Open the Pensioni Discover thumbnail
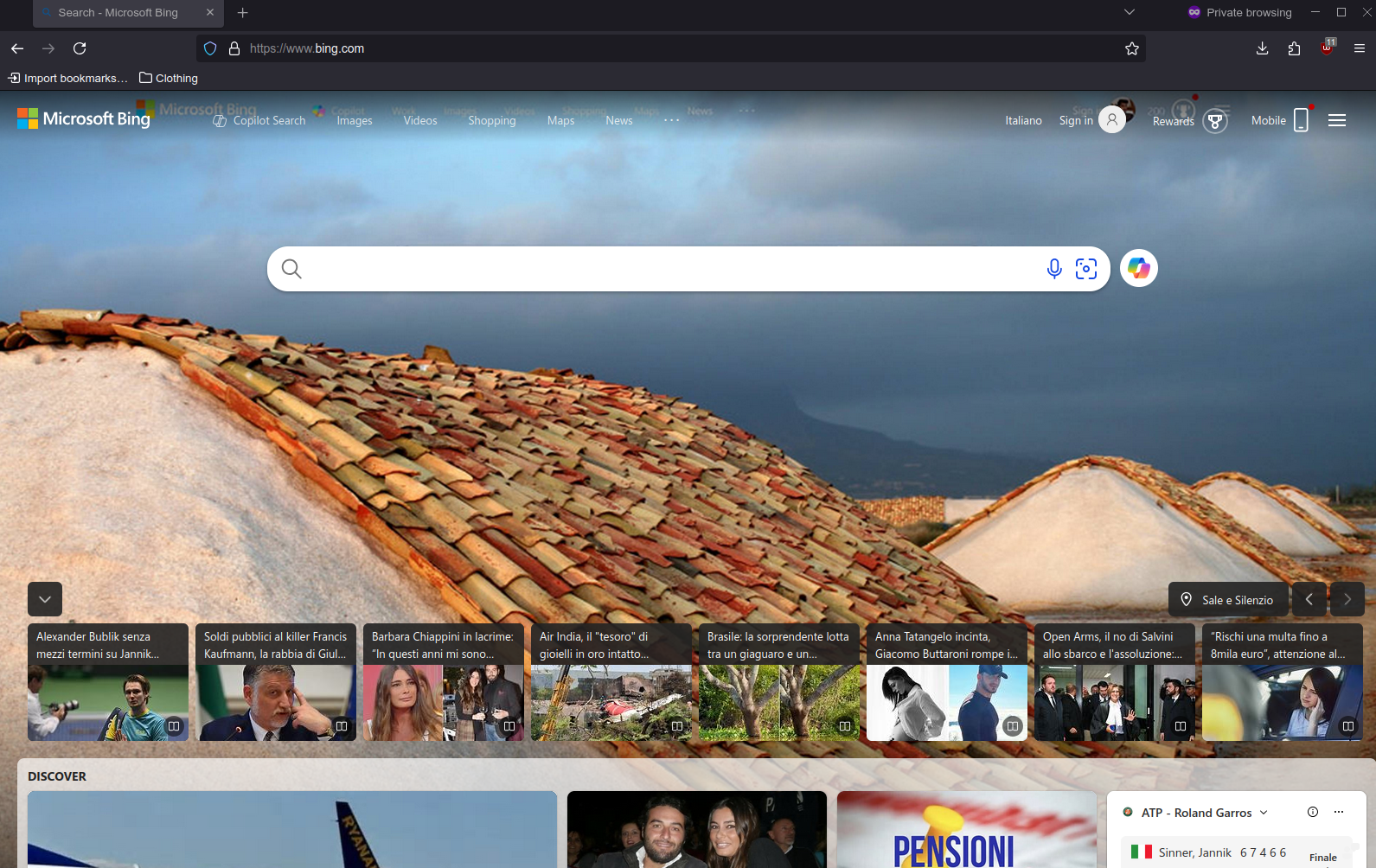Screen dimensions: 1376x868 (x=967, y=830)
